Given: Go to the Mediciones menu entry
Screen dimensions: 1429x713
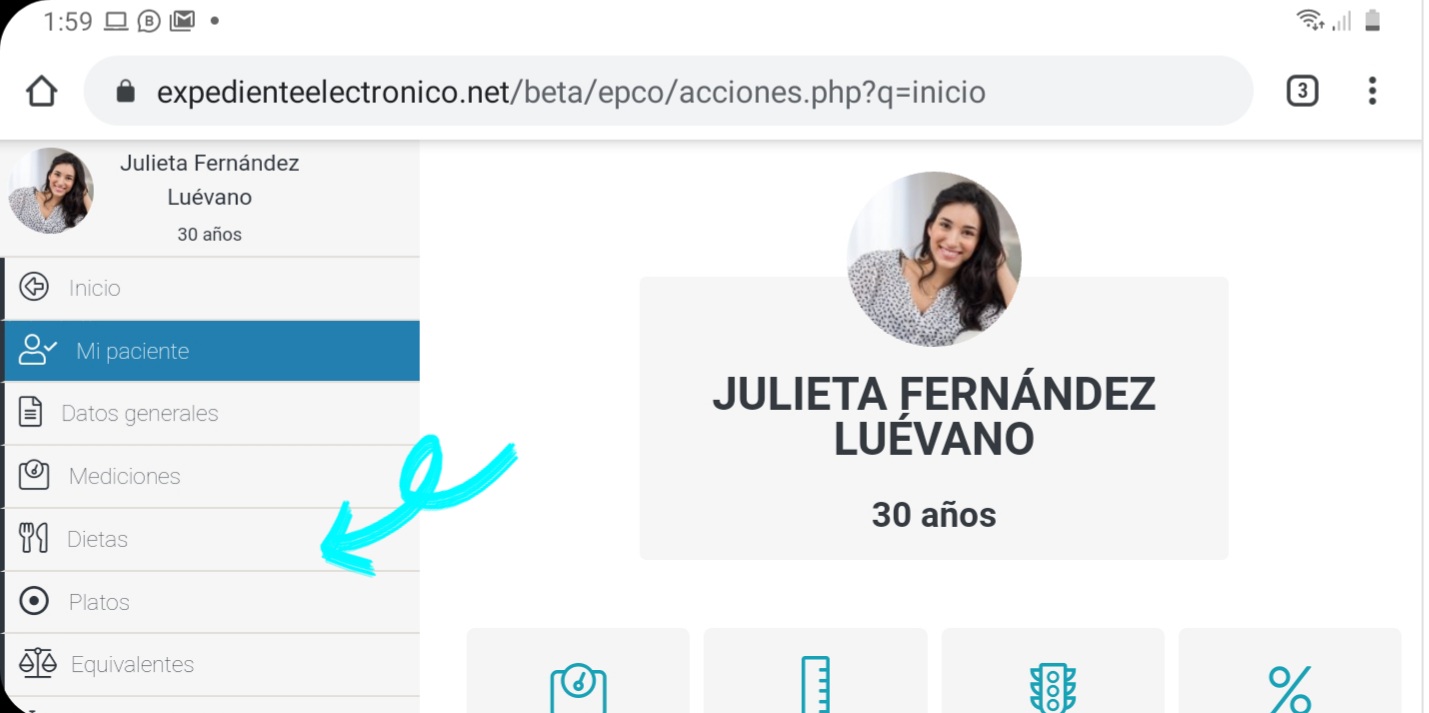Looking at the screenshot, I should 211,477.
